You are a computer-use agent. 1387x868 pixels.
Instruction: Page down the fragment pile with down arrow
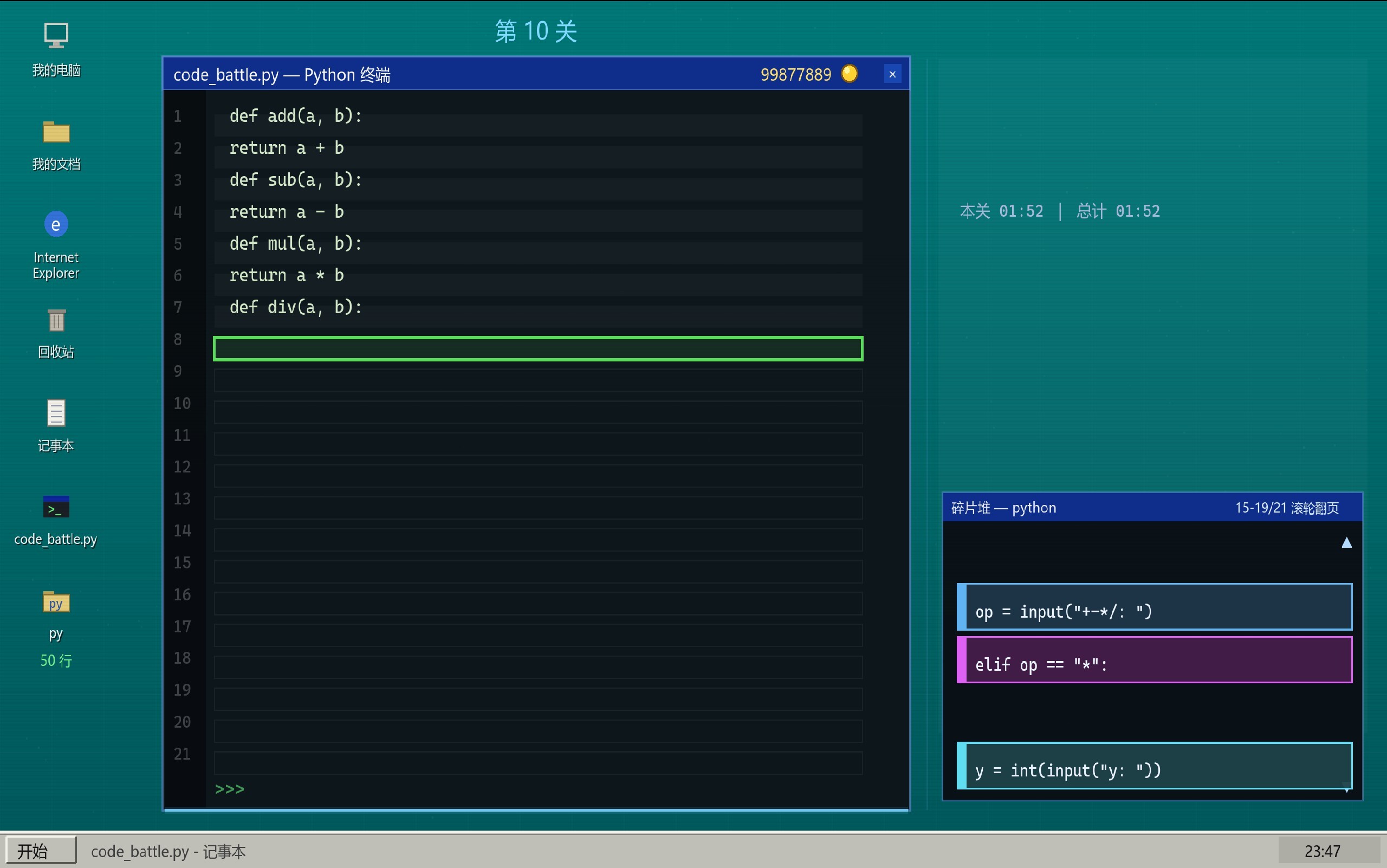1346,788
